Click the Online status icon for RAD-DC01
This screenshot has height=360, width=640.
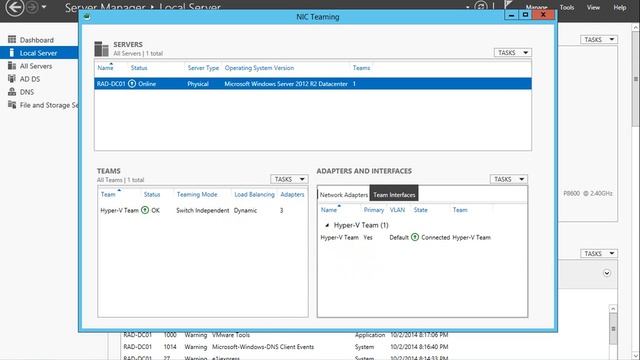point(132,84)
